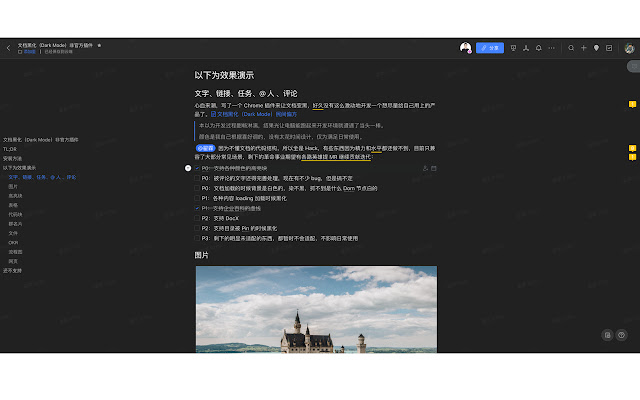Open the three-dot more menu
Viewport: 640px width, 400px height.
coord(551,48)
